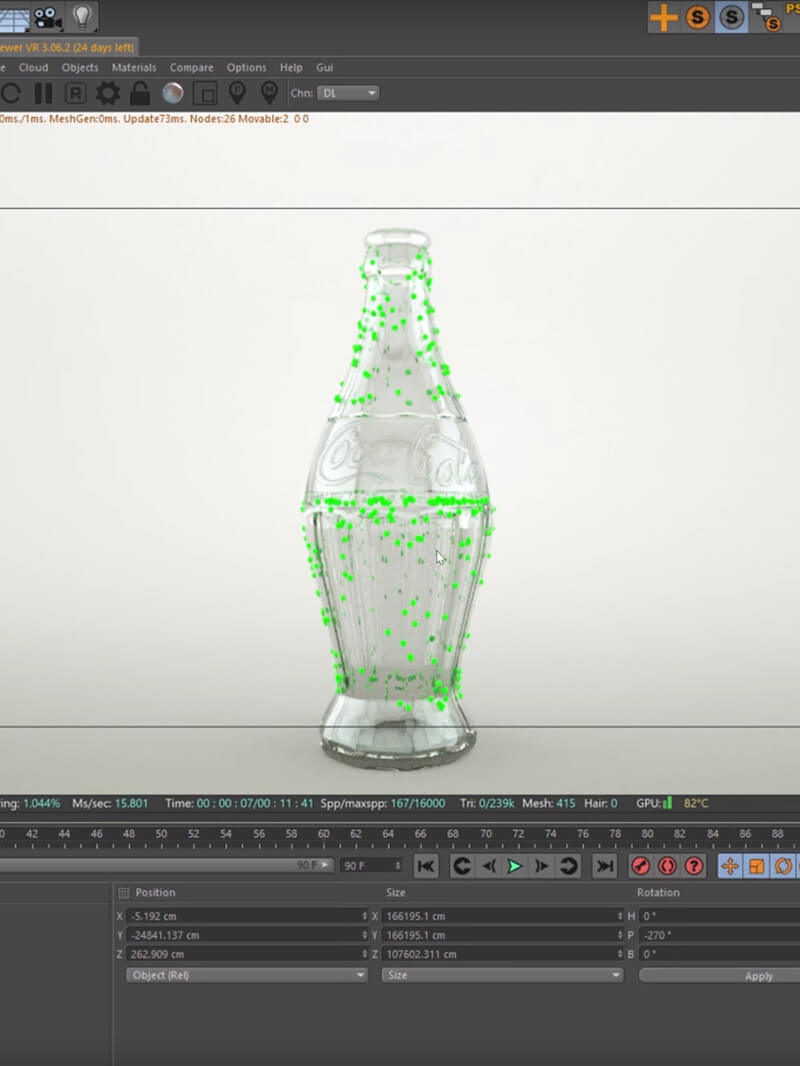Go to next key with curved arrow
The height and width of the screenshot is (1066, 800).
click(x=568, y=866)
